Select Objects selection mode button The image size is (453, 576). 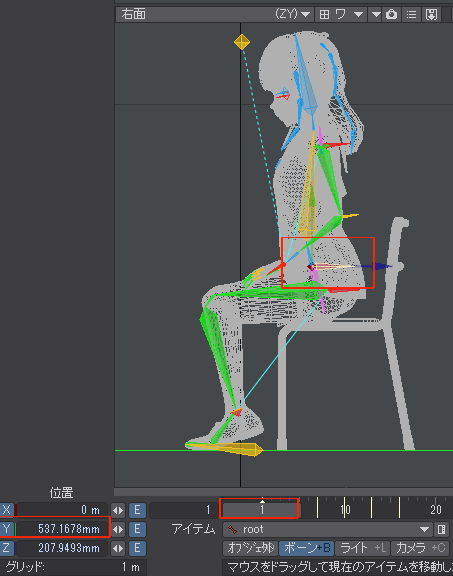pos(251,548)
